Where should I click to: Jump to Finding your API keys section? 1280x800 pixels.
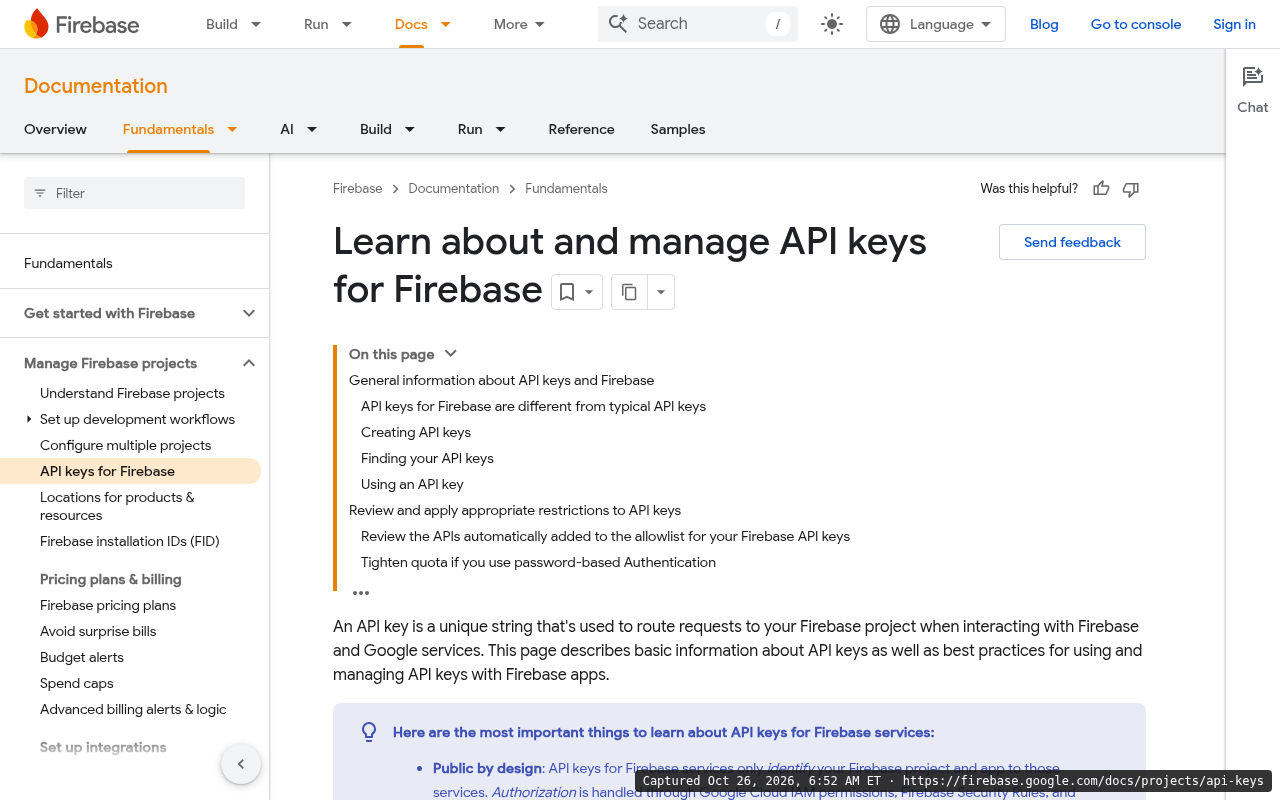click(427, 458)
